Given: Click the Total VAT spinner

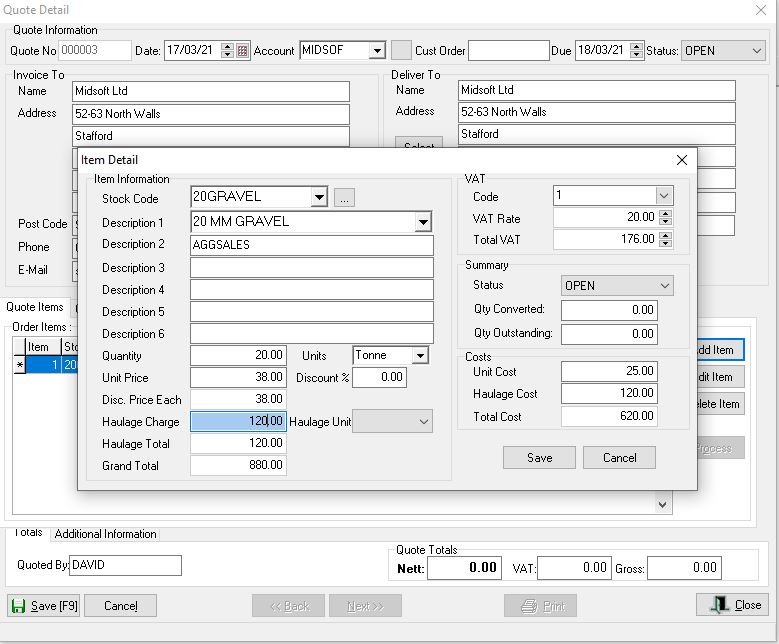Looking at the screenshot, I should (666, 239).
